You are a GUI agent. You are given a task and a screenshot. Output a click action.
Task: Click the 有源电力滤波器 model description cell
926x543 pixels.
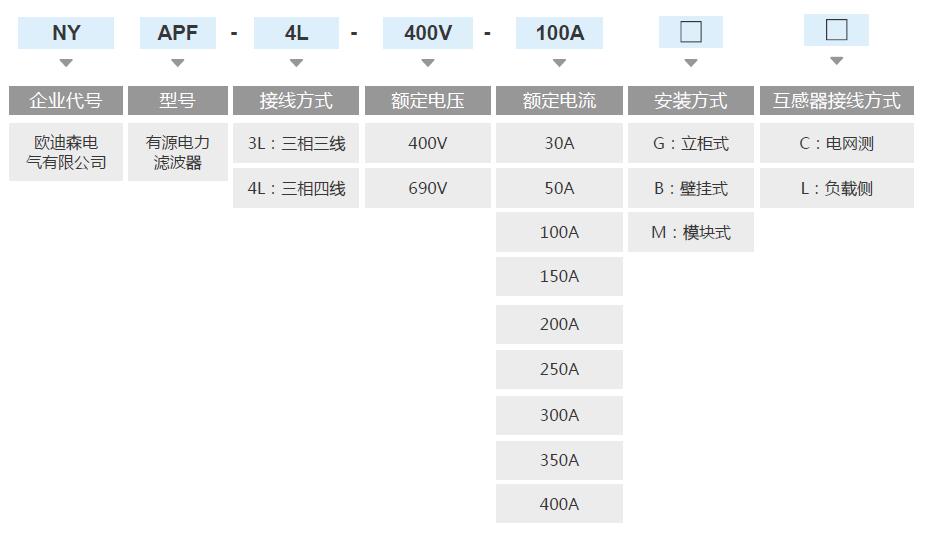coord(178,152)
